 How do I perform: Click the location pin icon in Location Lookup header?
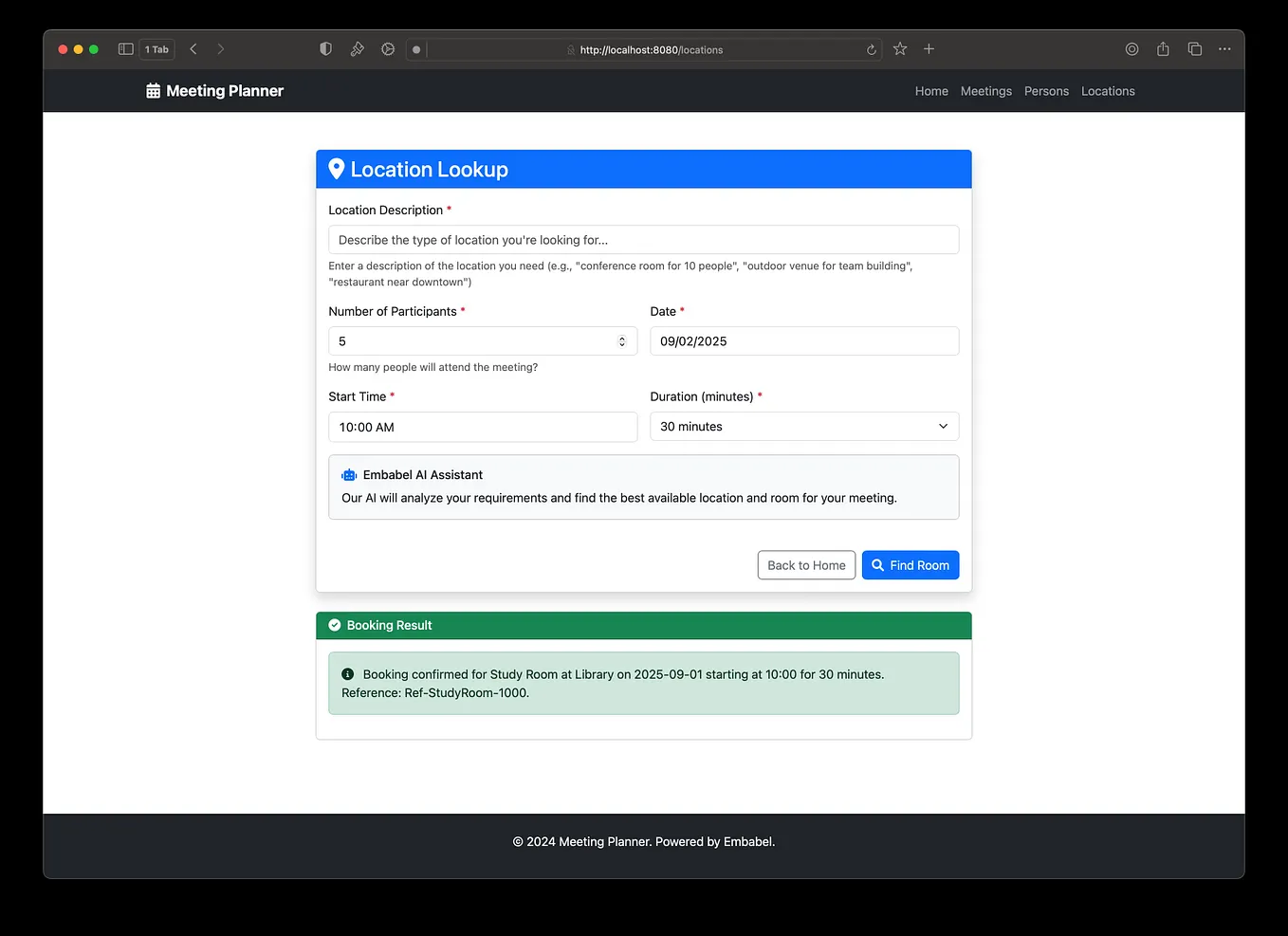[x=337, y=169]
